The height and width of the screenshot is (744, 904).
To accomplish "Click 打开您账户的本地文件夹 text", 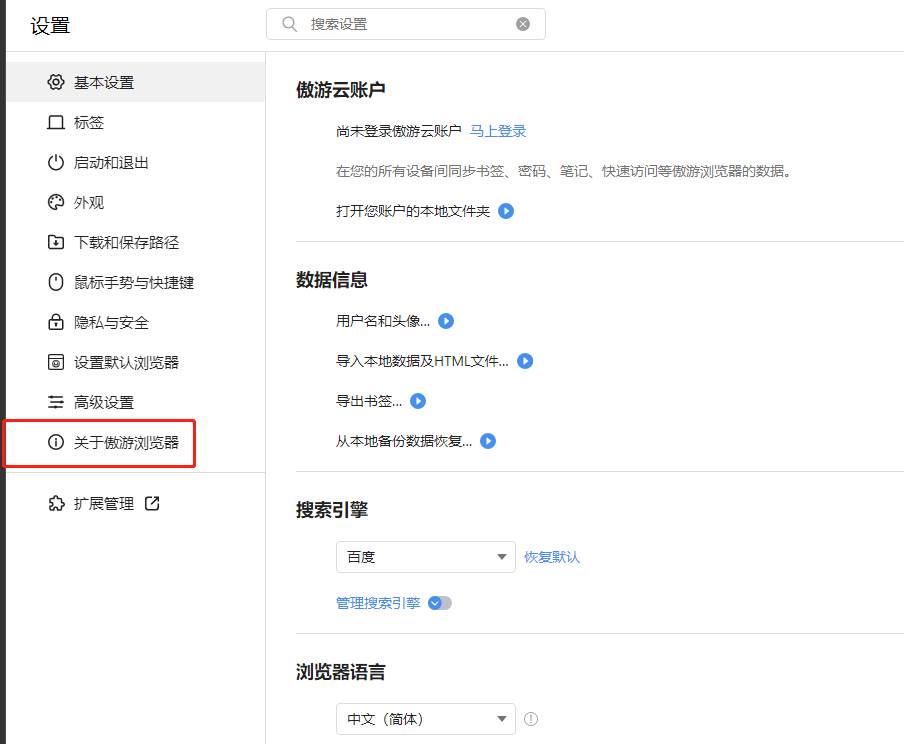I will coord(413,211).
